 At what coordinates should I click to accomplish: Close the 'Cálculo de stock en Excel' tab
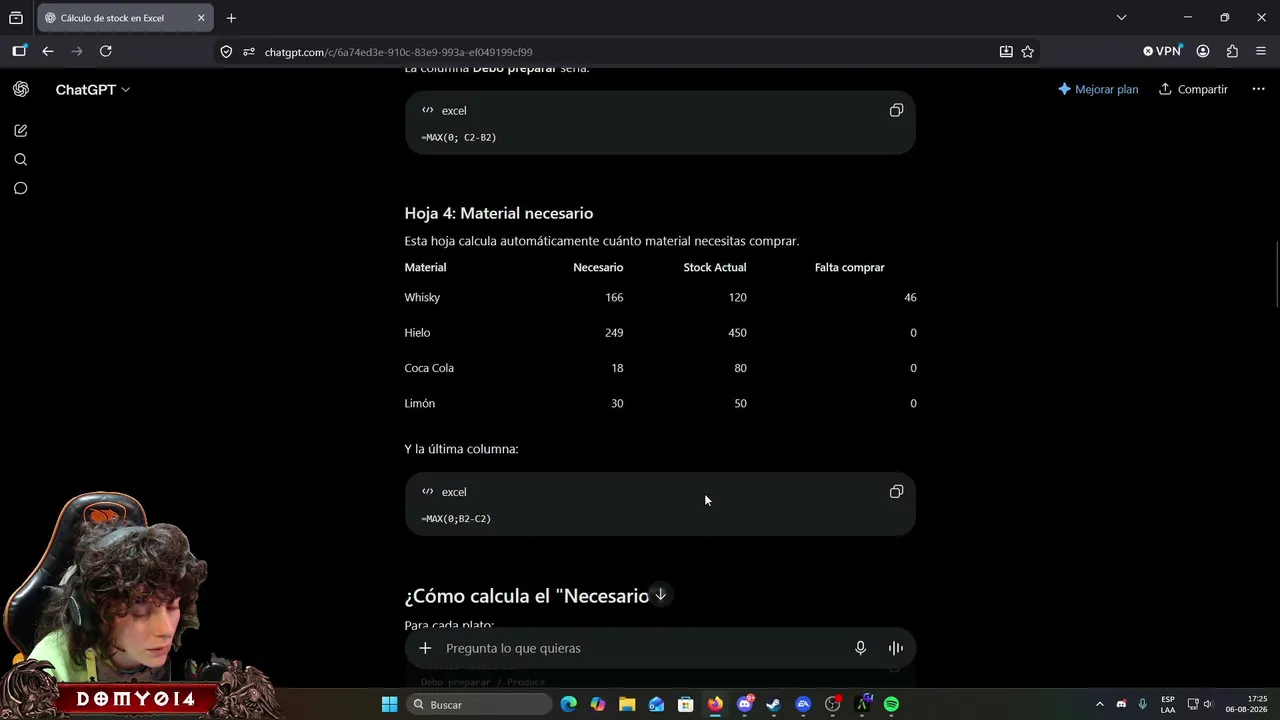(201, 18)
